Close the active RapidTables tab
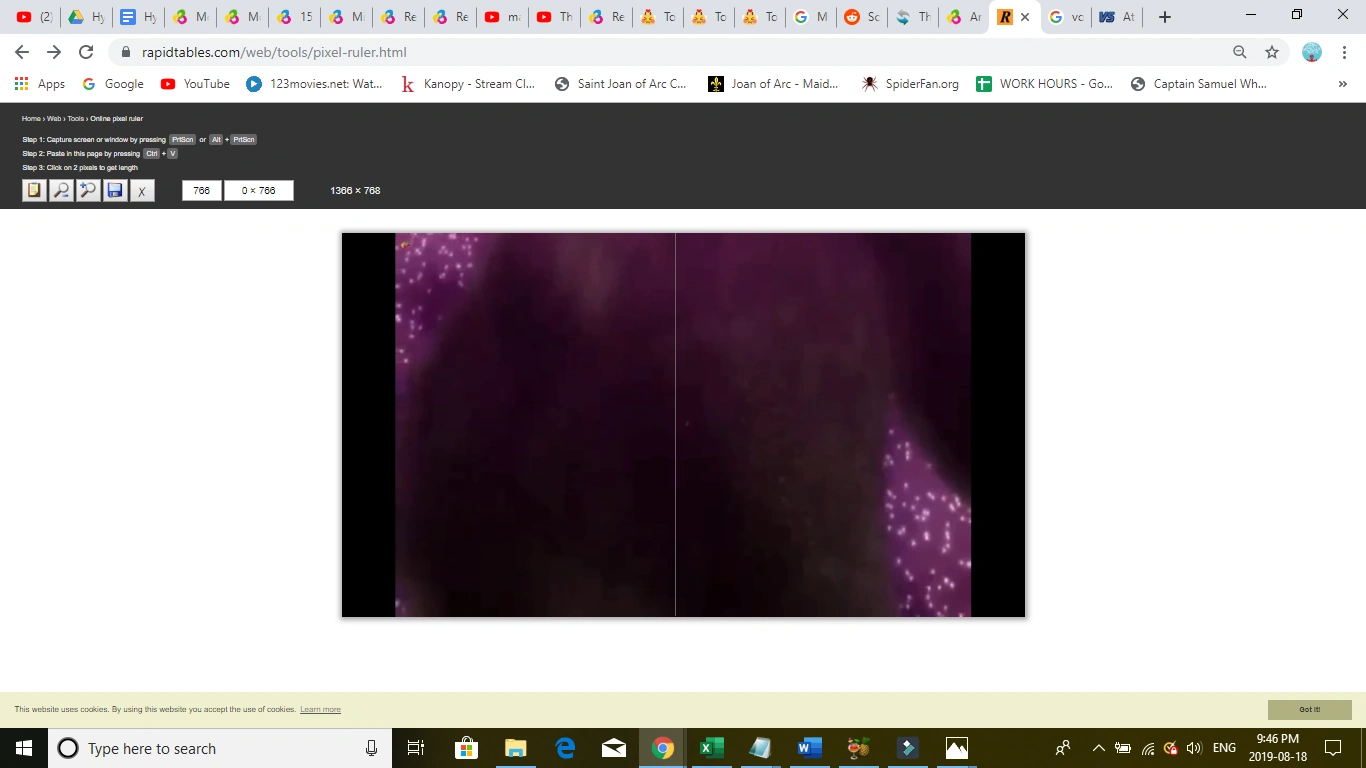The image size is (1366, 768). point(1025,17)
